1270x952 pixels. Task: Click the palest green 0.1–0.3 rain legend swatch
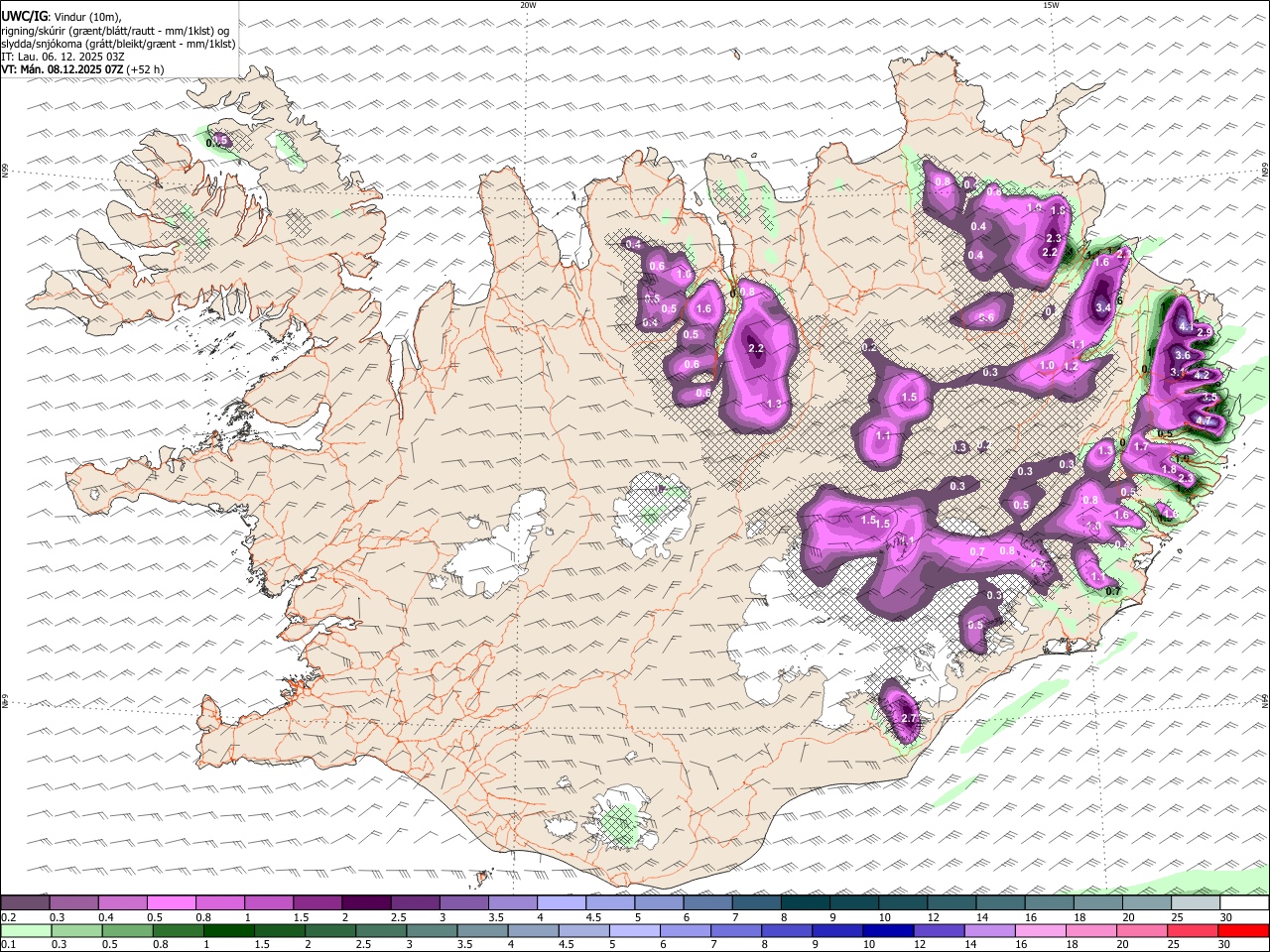[x=26, y=930]
